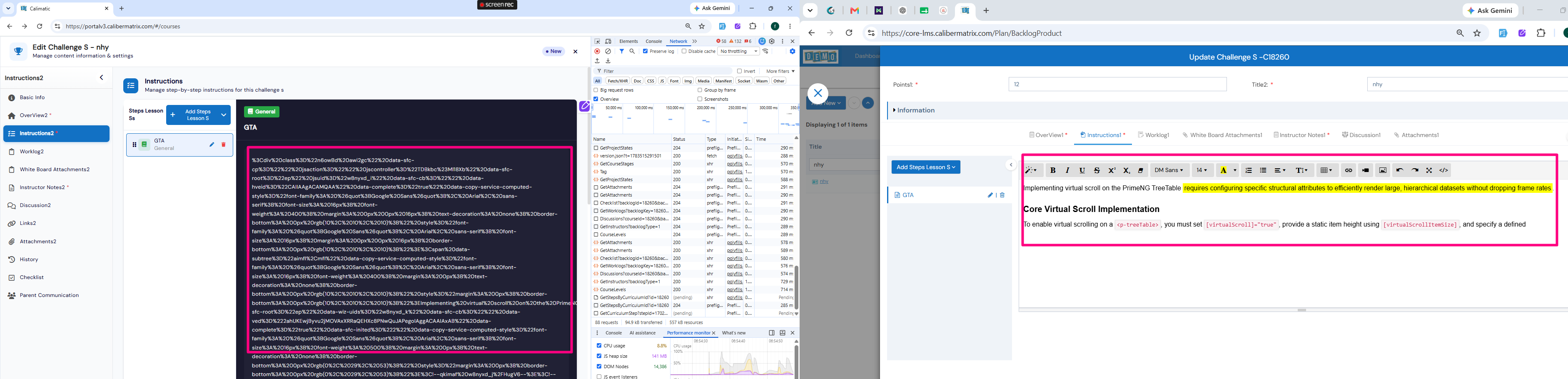
Task: Switch to the Elements tab in DevTools
Action: pyautogui.click(x=628, y=41)
